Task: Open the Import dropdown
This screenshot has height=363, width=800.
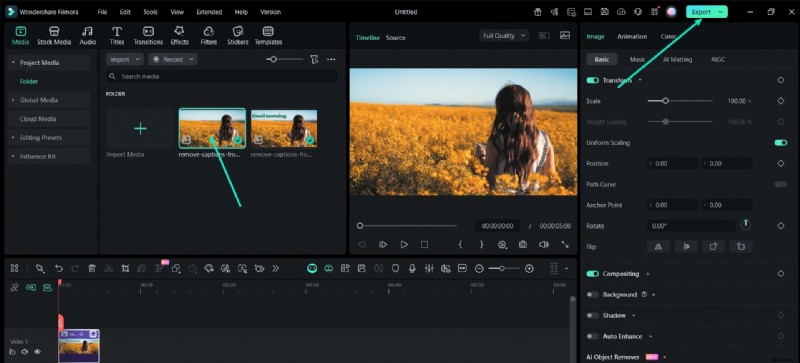Action: [125, 59]
